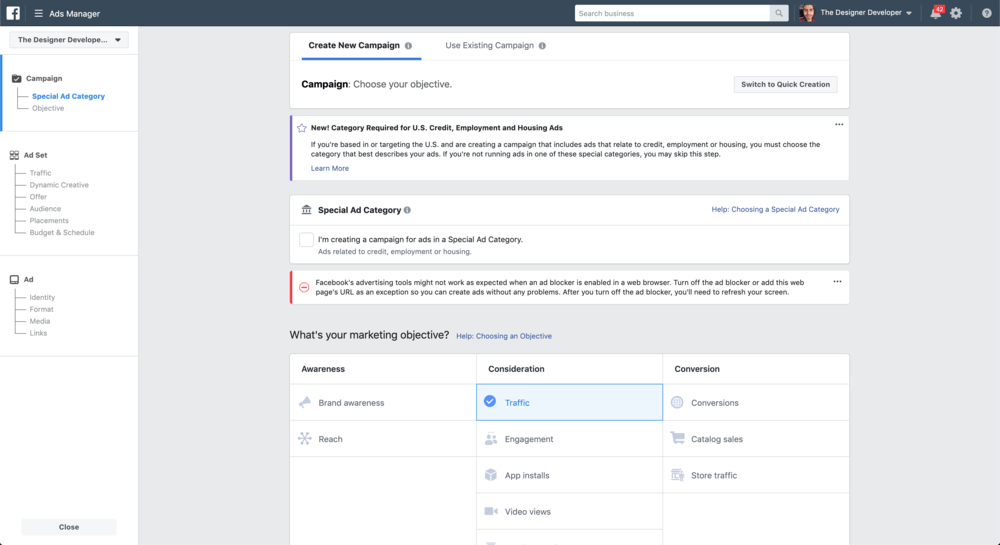Image resolution: width=1000 pixels, height=545 pixels.
Task: Select Placements in the Ad Set tree
Action: coord(48,221)
